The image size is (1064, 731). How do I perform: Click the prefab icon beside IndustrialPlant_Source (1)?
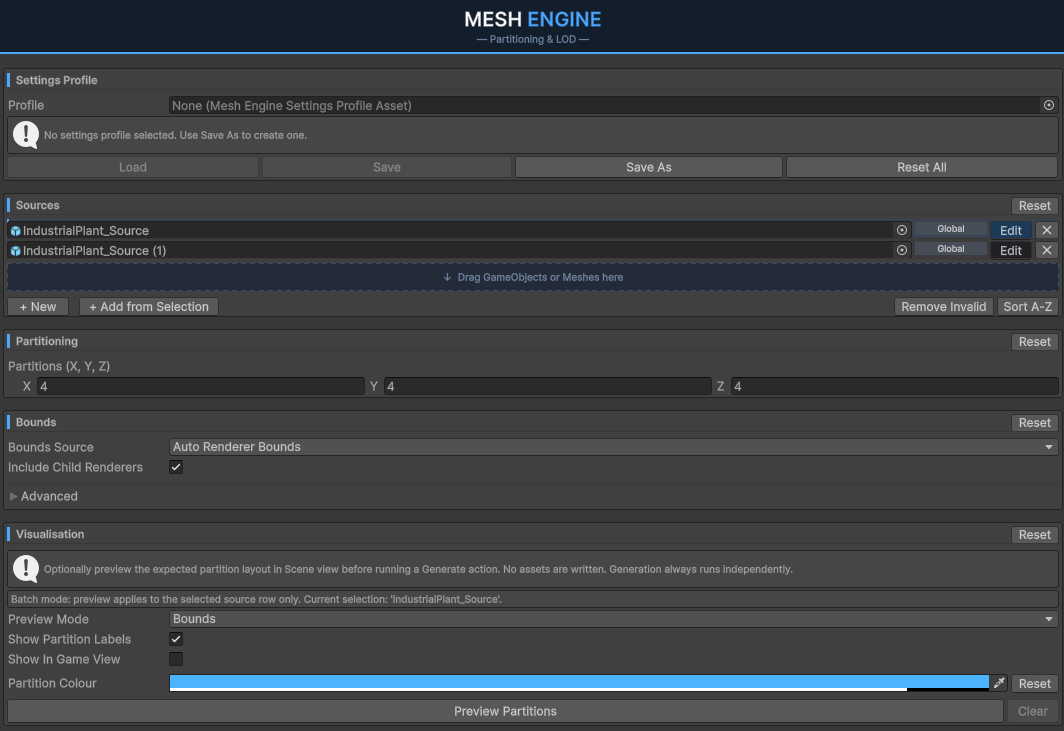[15, 250]
